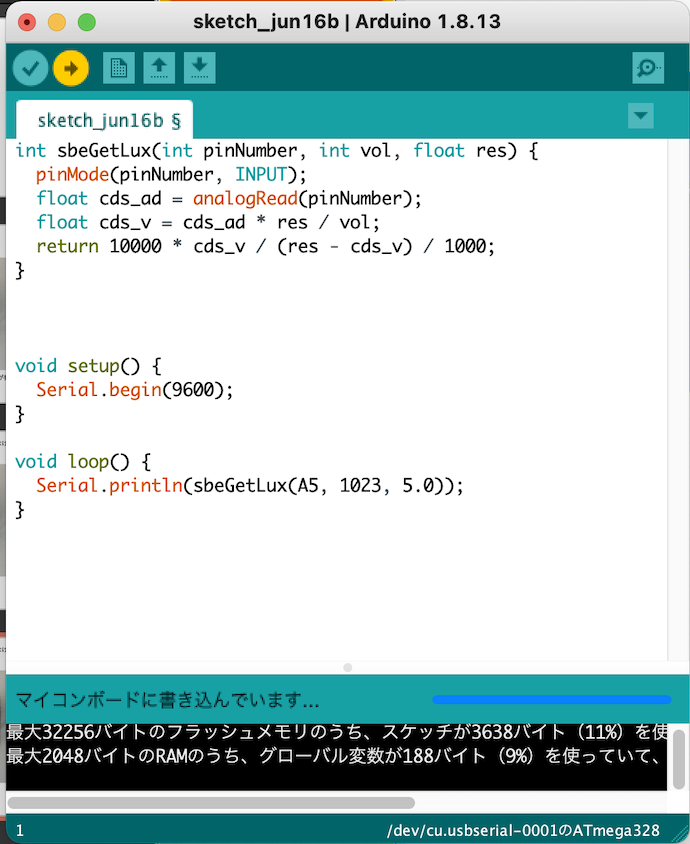
Task: Click the console horizontal scrollbar
Action: (x=211, y=803)
